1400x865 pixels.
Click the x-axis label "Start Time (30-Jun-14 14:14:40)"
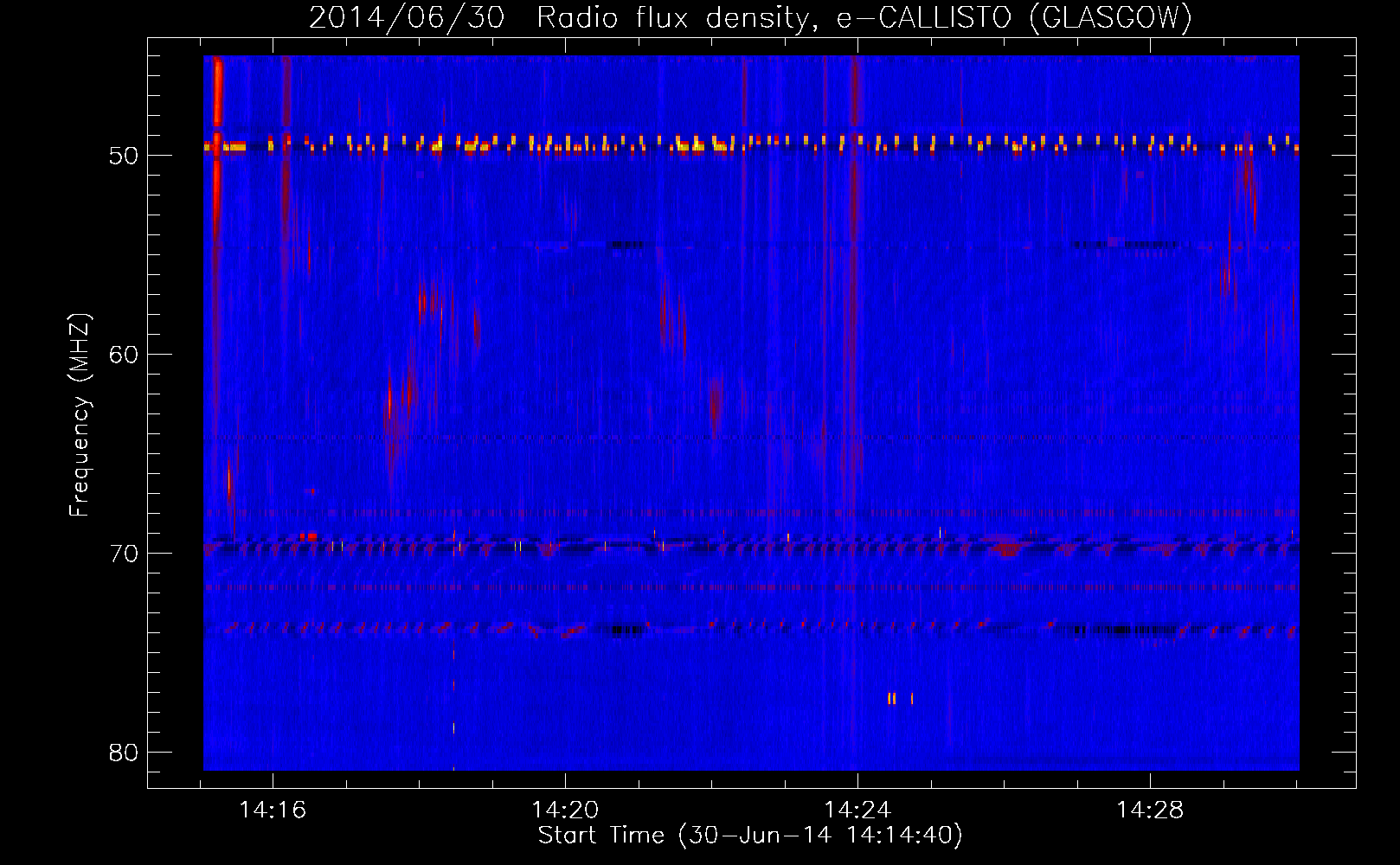click(750, 836)
